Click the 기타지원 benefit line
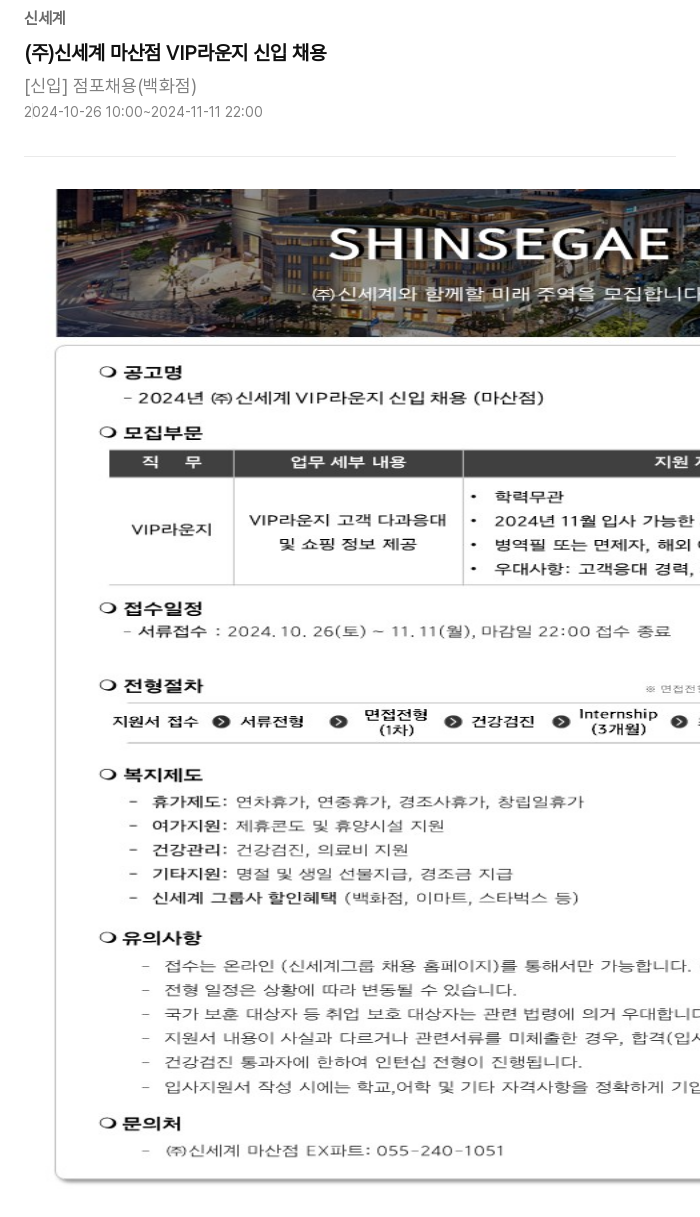Image resolution: width=700 pixels, height=1217 pixels. (x=320, y=874)
